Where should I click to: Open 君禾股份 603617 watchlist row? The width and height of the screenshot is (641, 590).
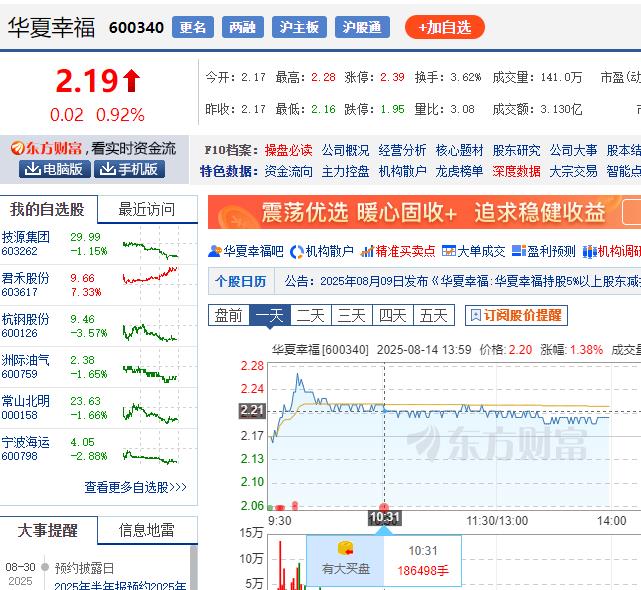point(99,285)
